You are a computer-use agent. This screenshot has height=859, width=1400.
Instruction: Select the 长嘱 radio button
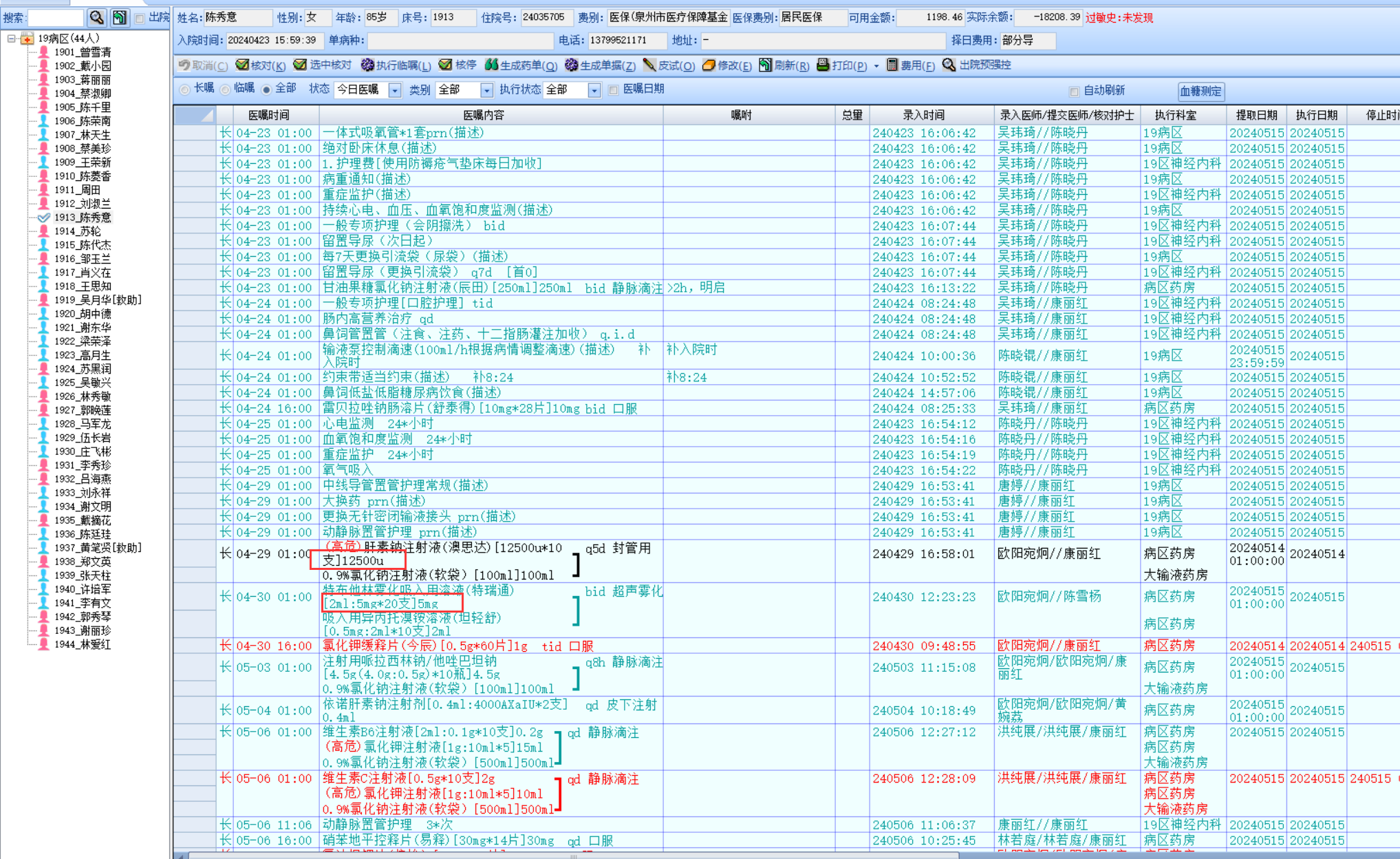click(x=184, y=89)
